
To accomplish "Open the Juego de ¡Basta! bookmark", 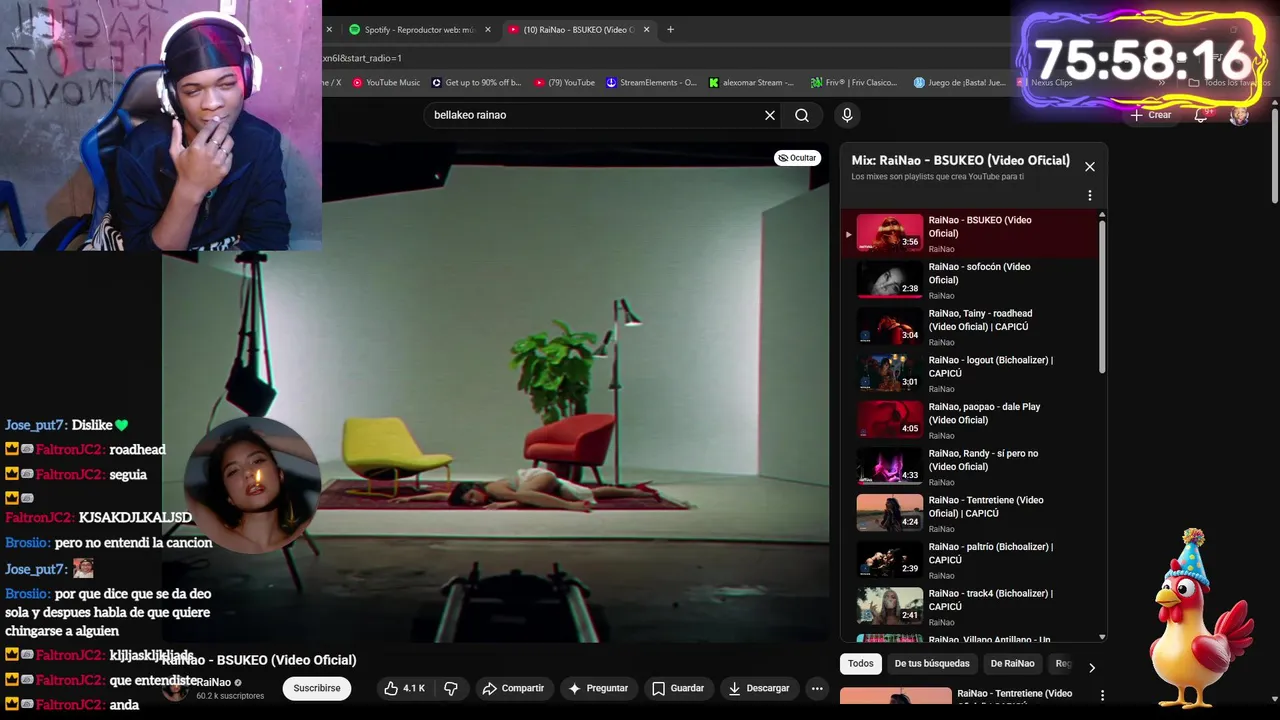I will pyautogui.click(x=960, y=83).
